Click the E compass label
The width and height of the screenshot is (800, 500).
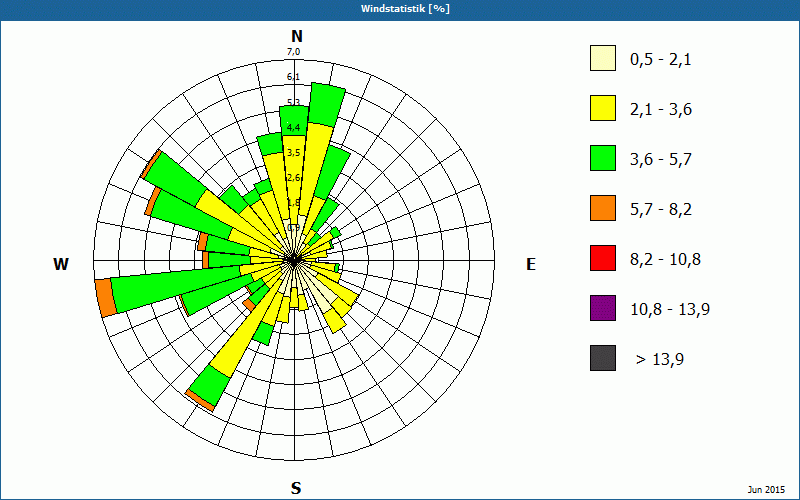(x=531, y=264)
